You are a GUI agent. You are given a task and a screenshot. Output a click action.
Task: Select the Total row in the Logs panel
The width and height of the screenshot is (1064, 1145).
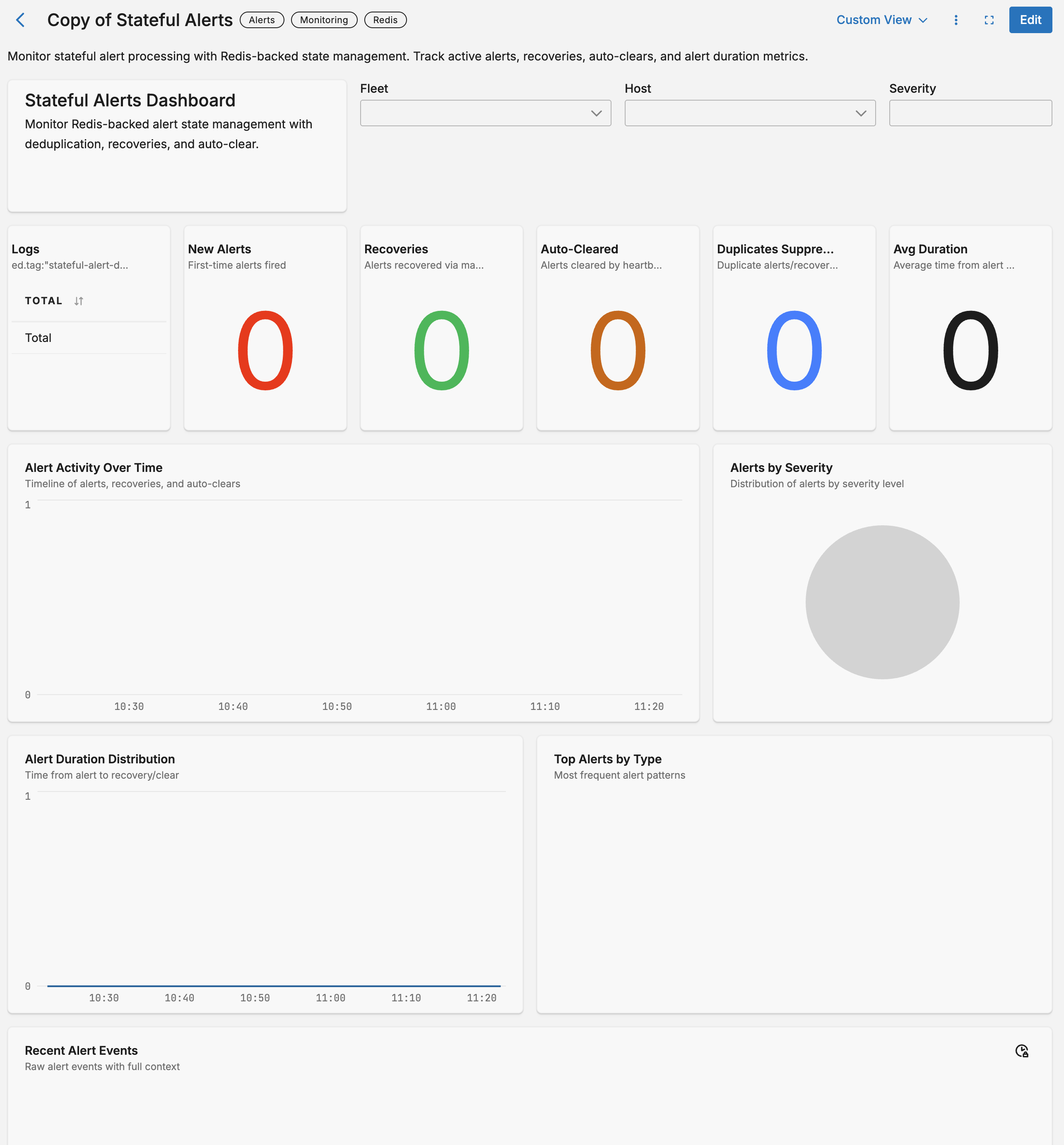click(x=37, y=338)
